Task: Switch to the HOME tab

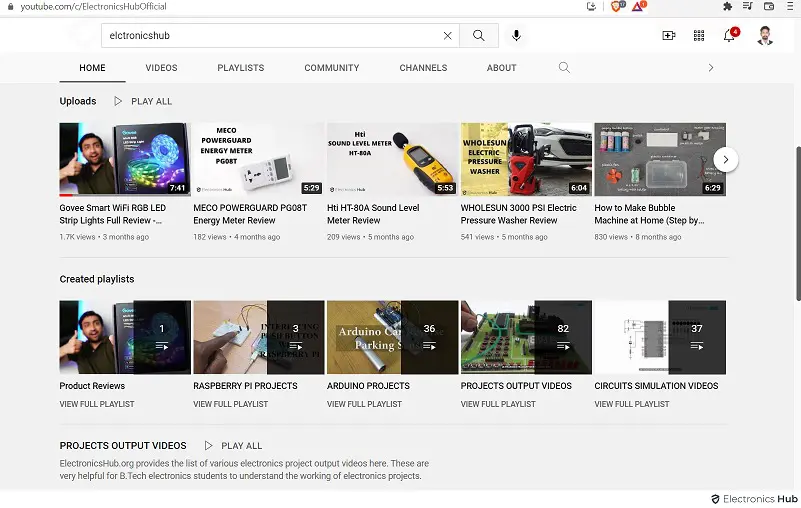Action: point(92,67)
